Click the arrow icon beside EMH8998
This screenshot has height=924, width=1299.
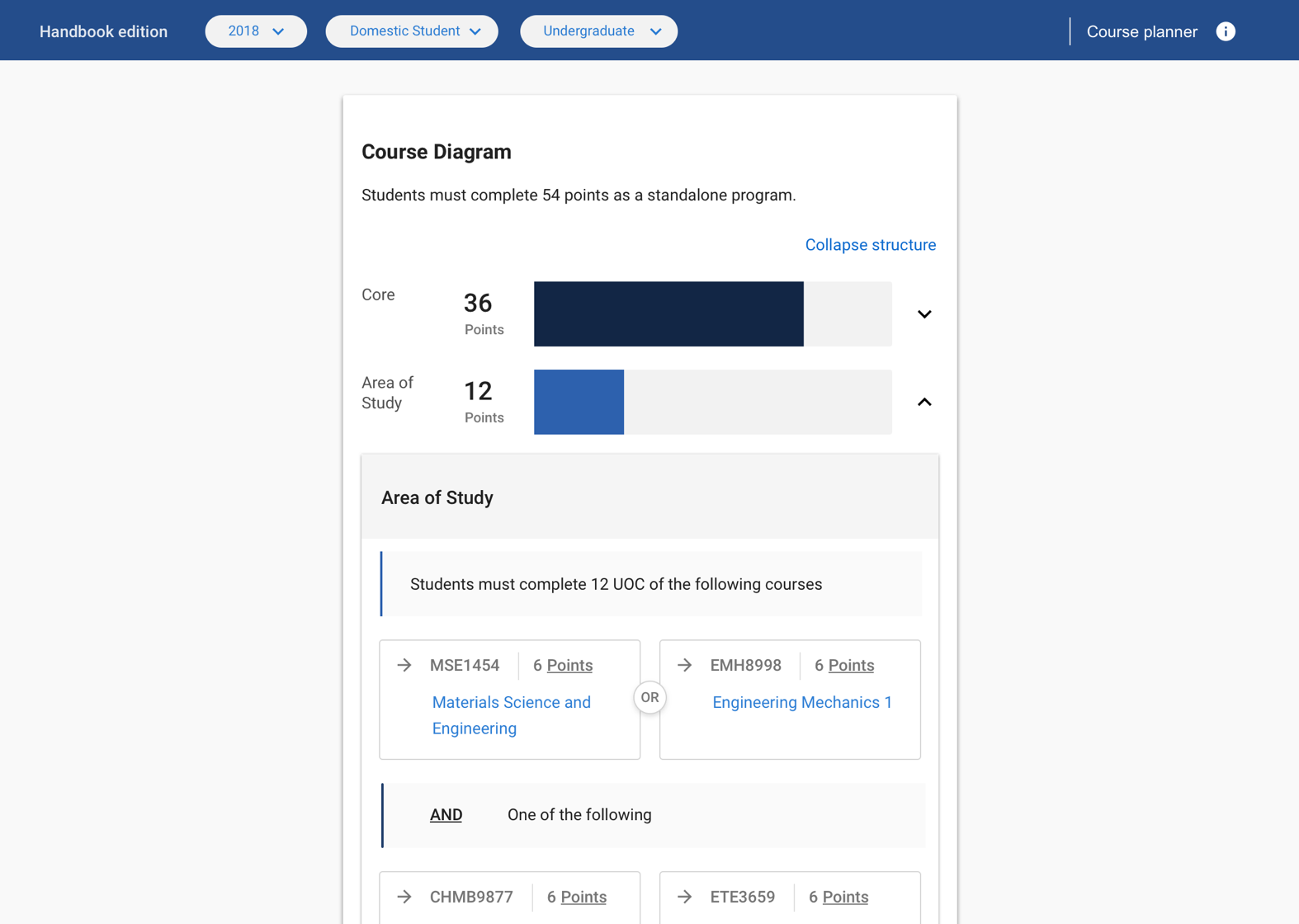tap(685, 665)
